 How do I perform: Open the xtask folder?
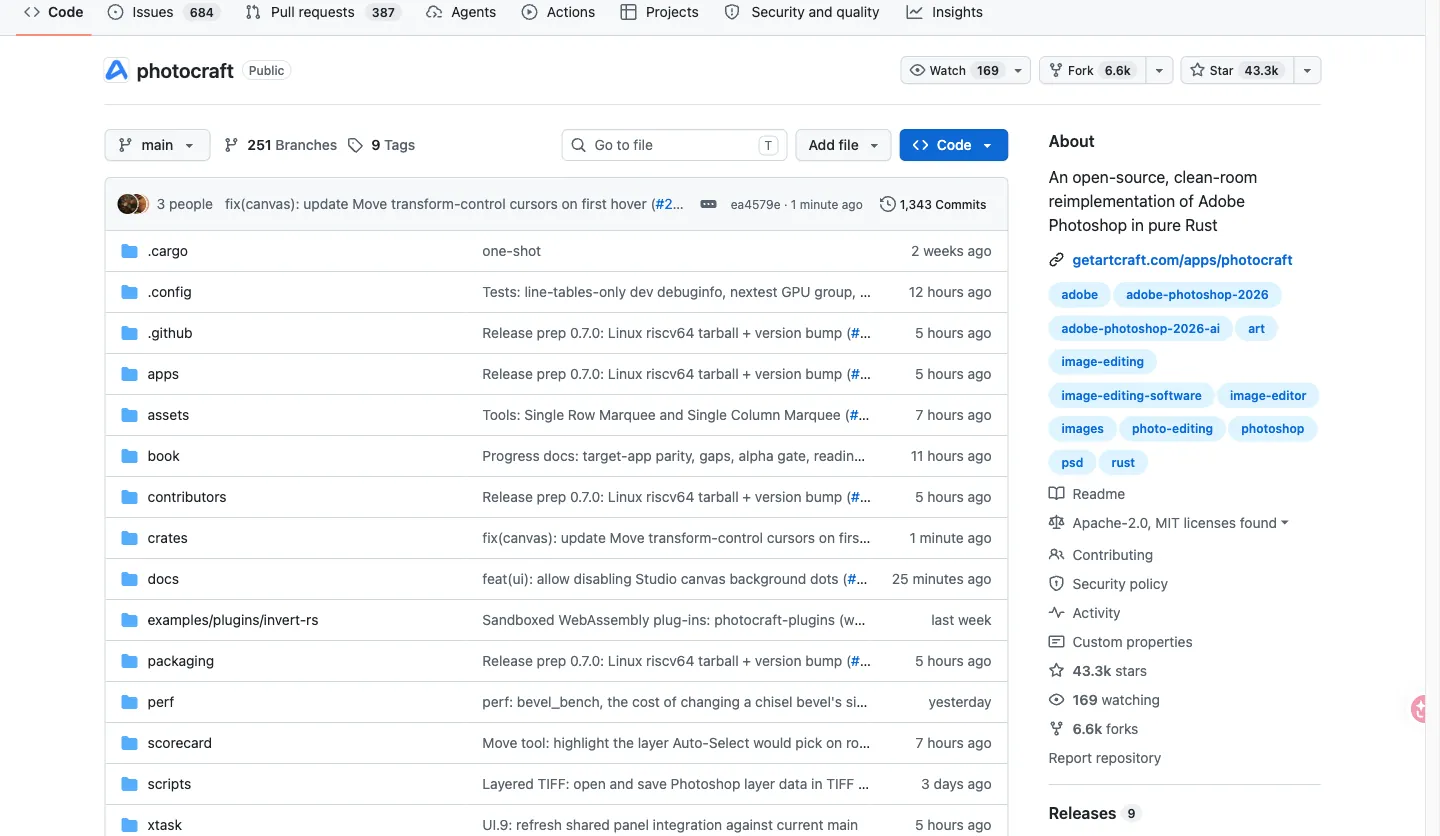[164, 825]
